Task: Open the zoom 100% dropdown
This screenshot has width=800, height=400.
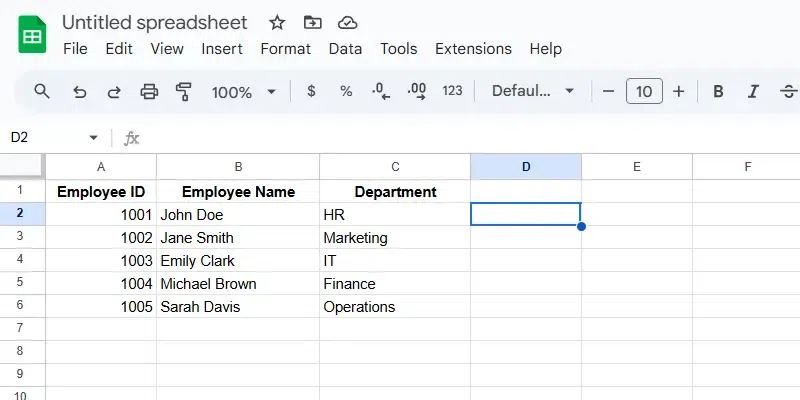Action: pos(243,91)
